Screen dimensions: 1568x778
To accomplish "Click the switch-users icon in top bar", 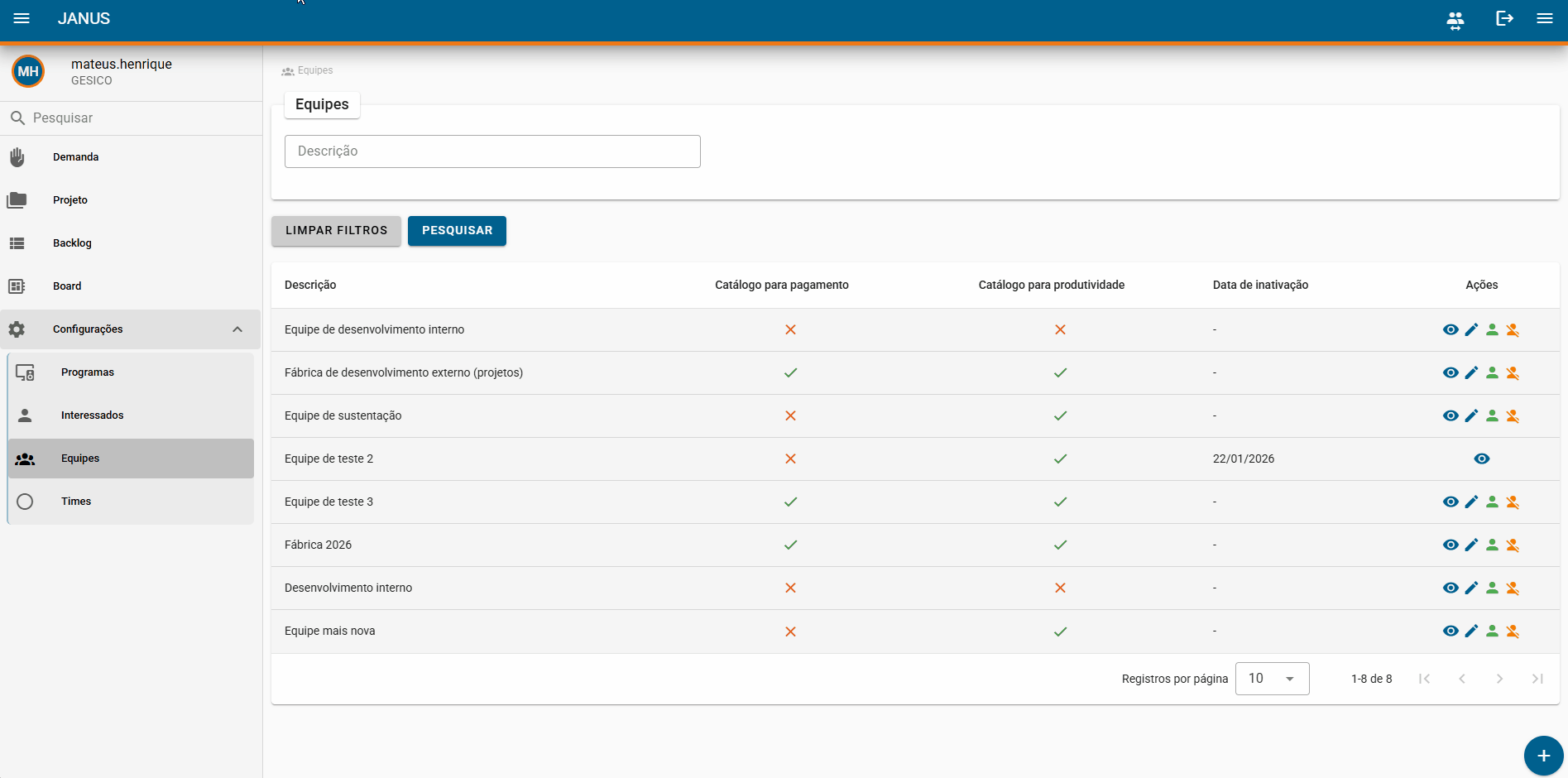I will (1455, 20).
